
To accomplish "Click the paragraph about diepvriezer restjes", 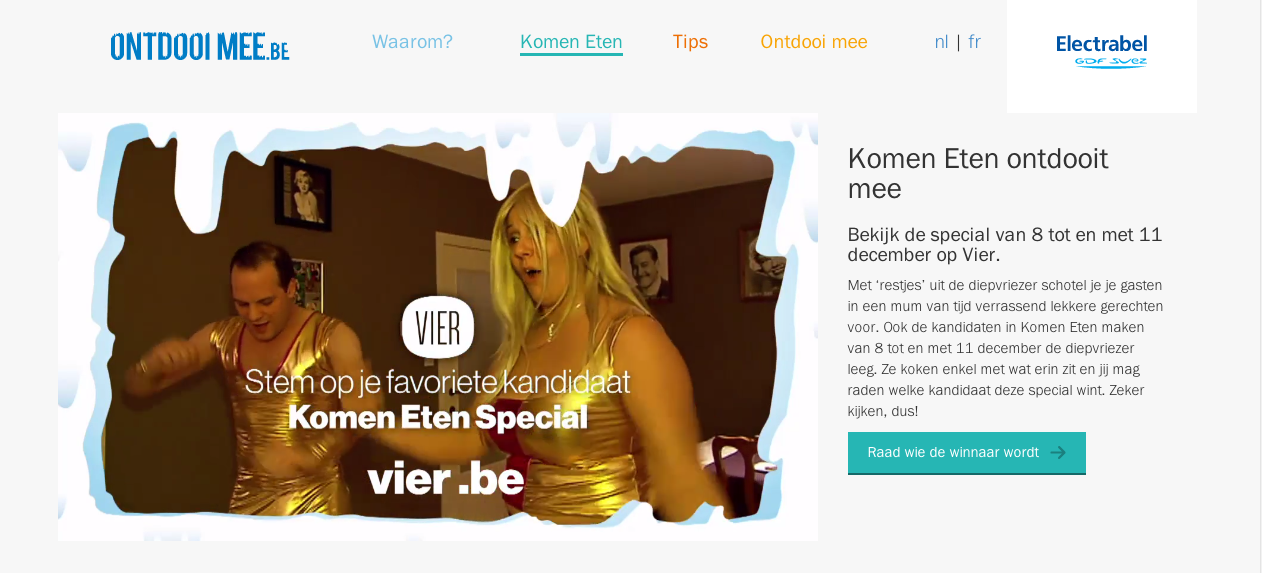I will pos(1005,348).
